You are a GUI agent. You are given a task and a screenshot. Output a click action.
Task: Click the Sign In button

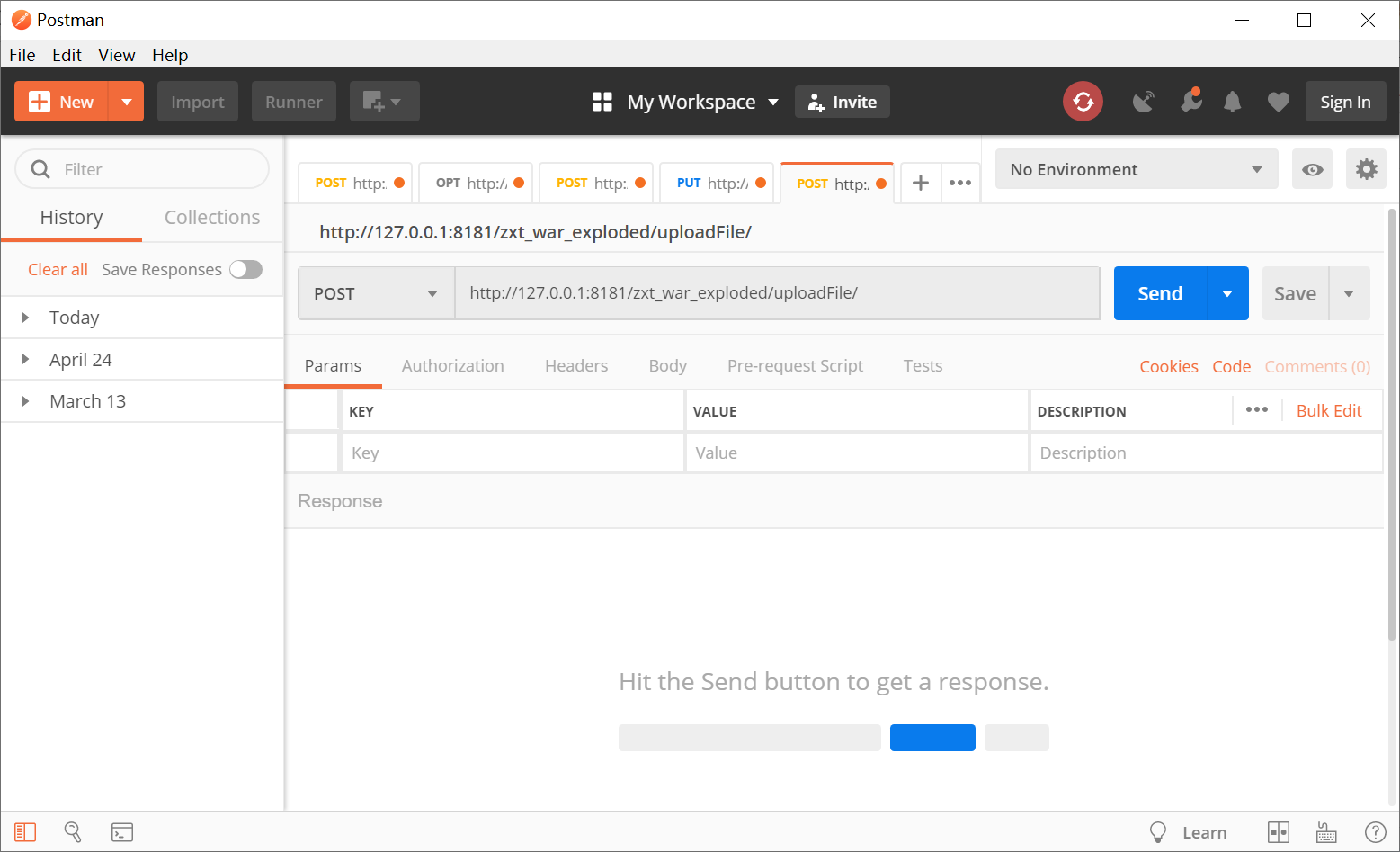(x=1345, y=102)
